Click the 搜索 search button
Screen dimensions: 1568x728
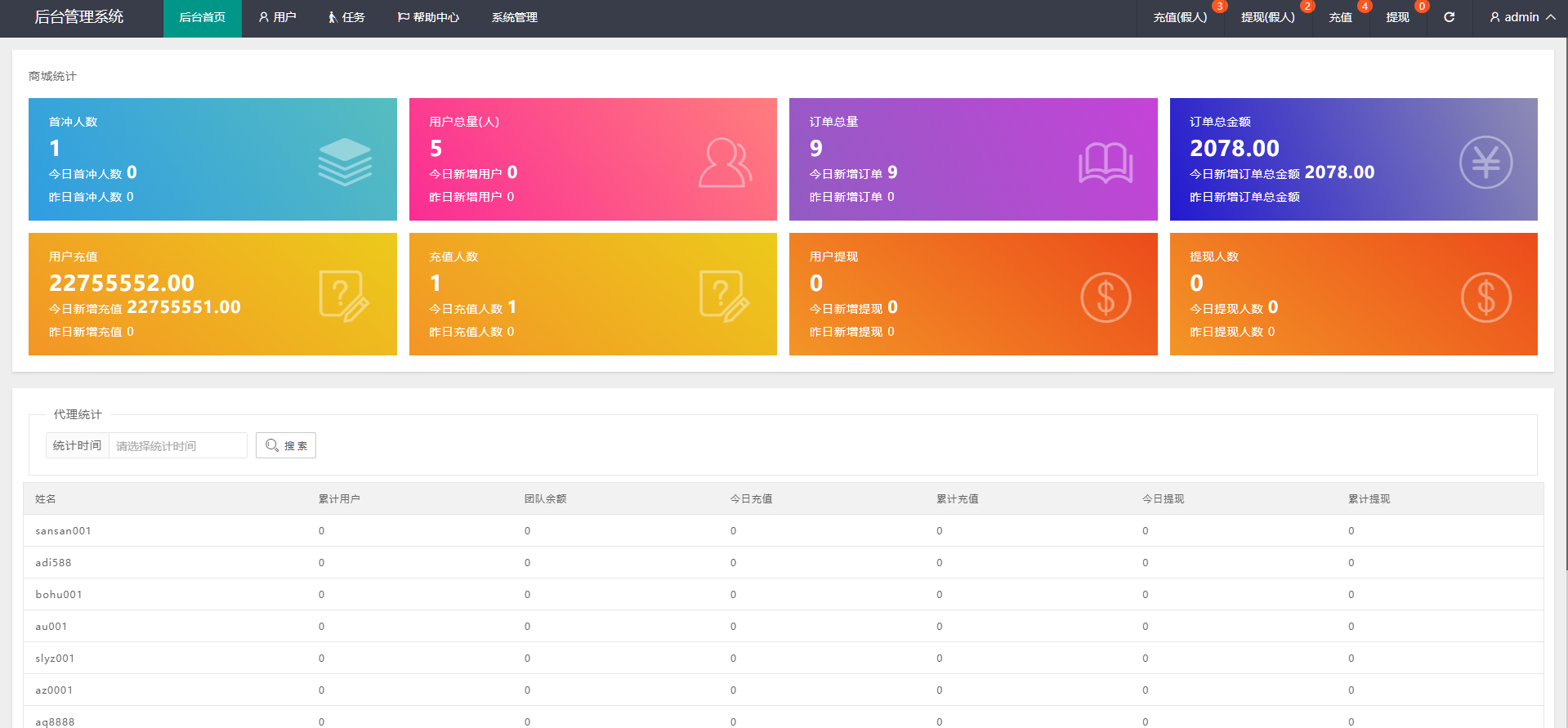pos(286,445)
